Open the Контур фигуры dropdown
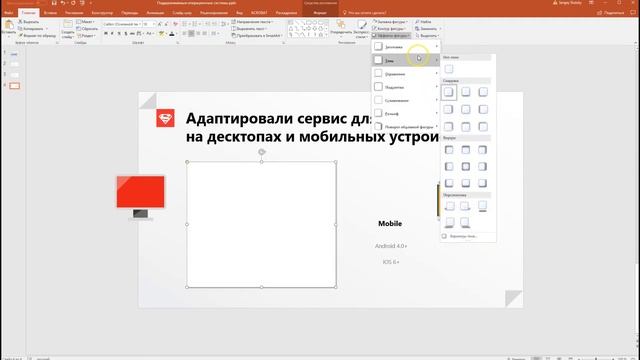Viewport: 640px width, 360px height. [x=389, y=29]
